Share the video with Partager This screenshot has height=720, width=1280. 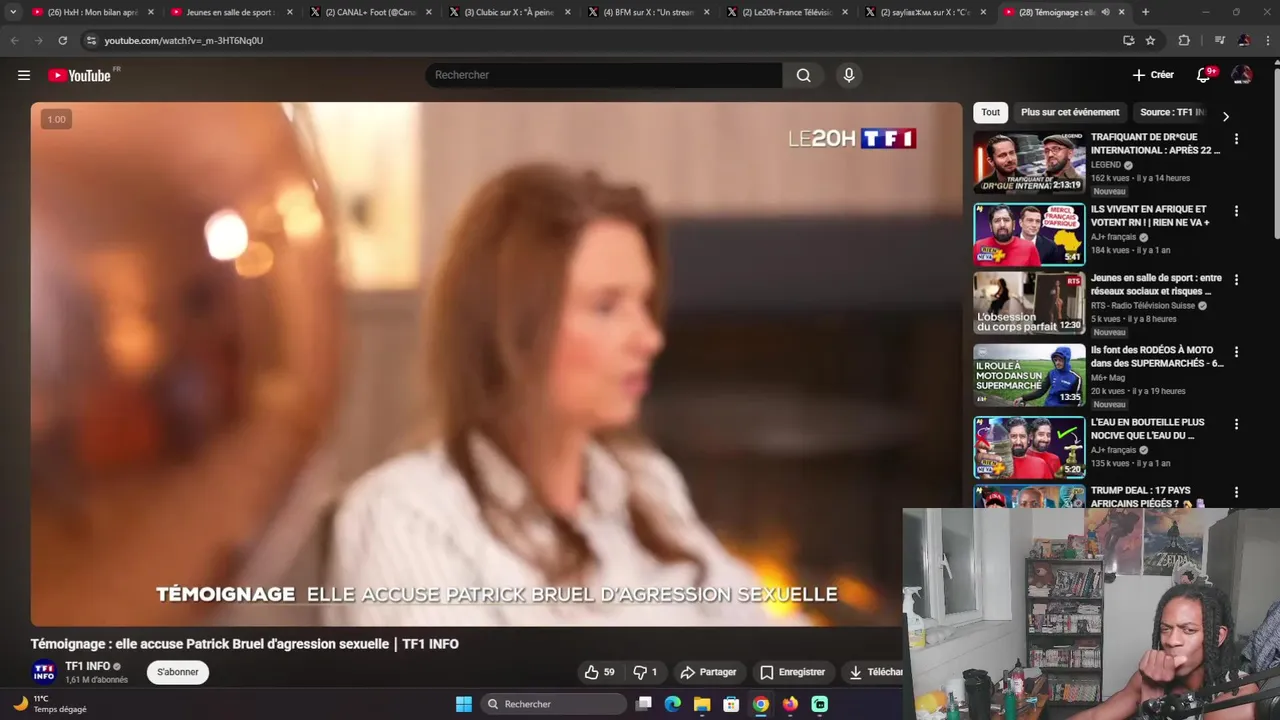tap(708, 672)
